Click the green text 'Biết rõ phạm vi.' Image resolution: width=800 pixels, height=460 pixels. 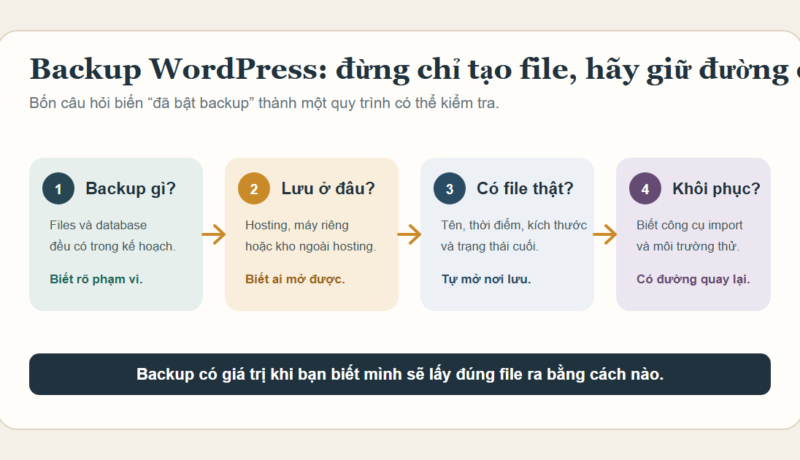pos(96,279)
